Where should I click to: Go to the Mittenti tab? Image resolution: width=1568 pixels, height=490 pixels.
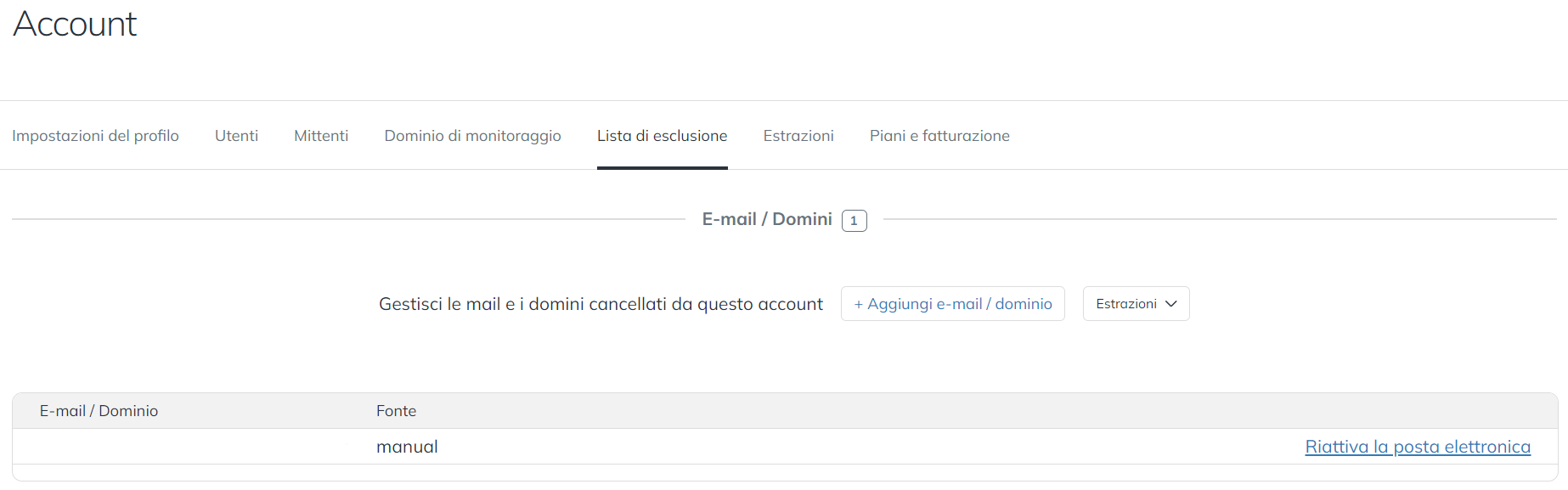[321, 136]
